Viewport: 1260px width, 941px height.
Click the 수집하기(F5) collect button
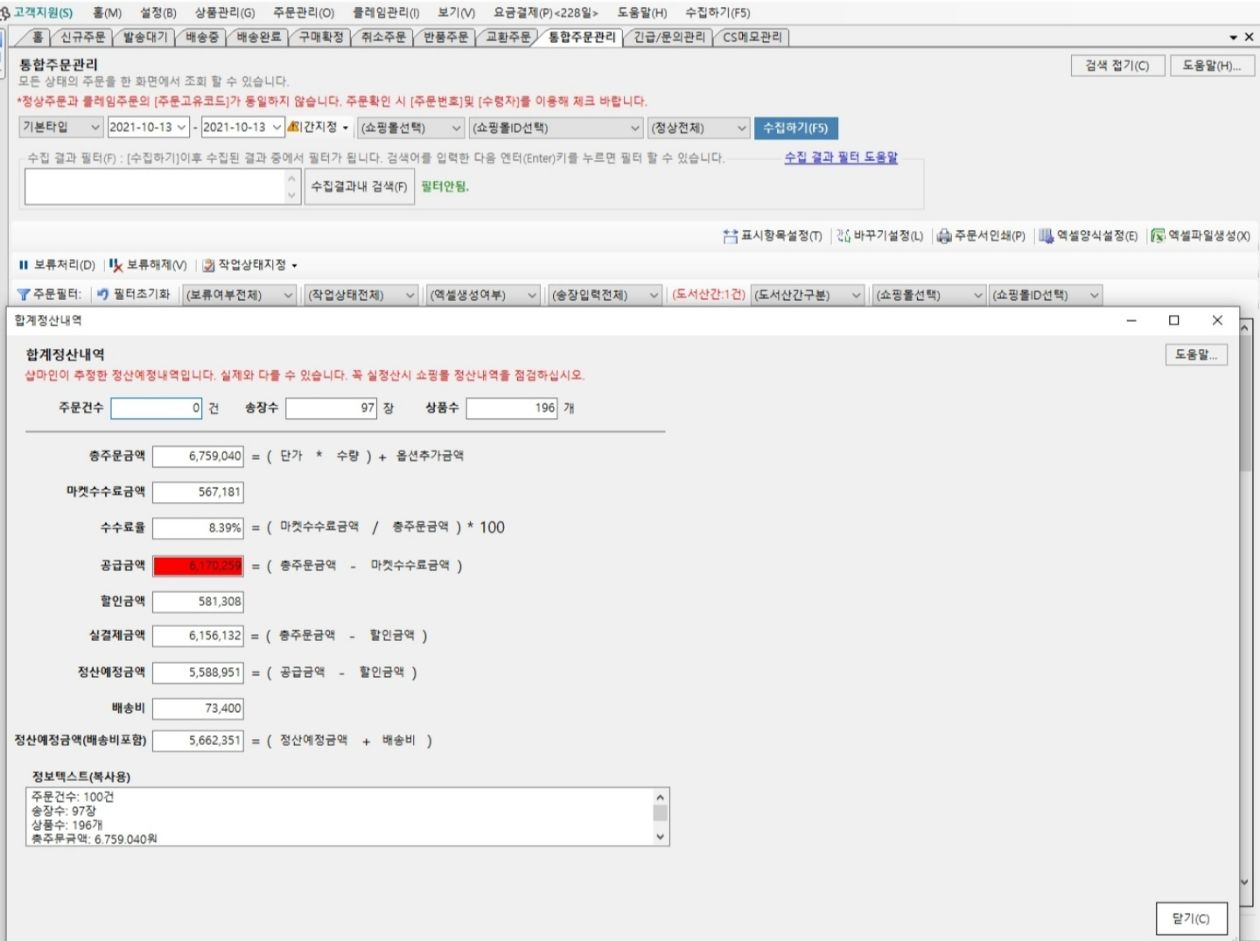pyautogui.click(x=796, y=128)
